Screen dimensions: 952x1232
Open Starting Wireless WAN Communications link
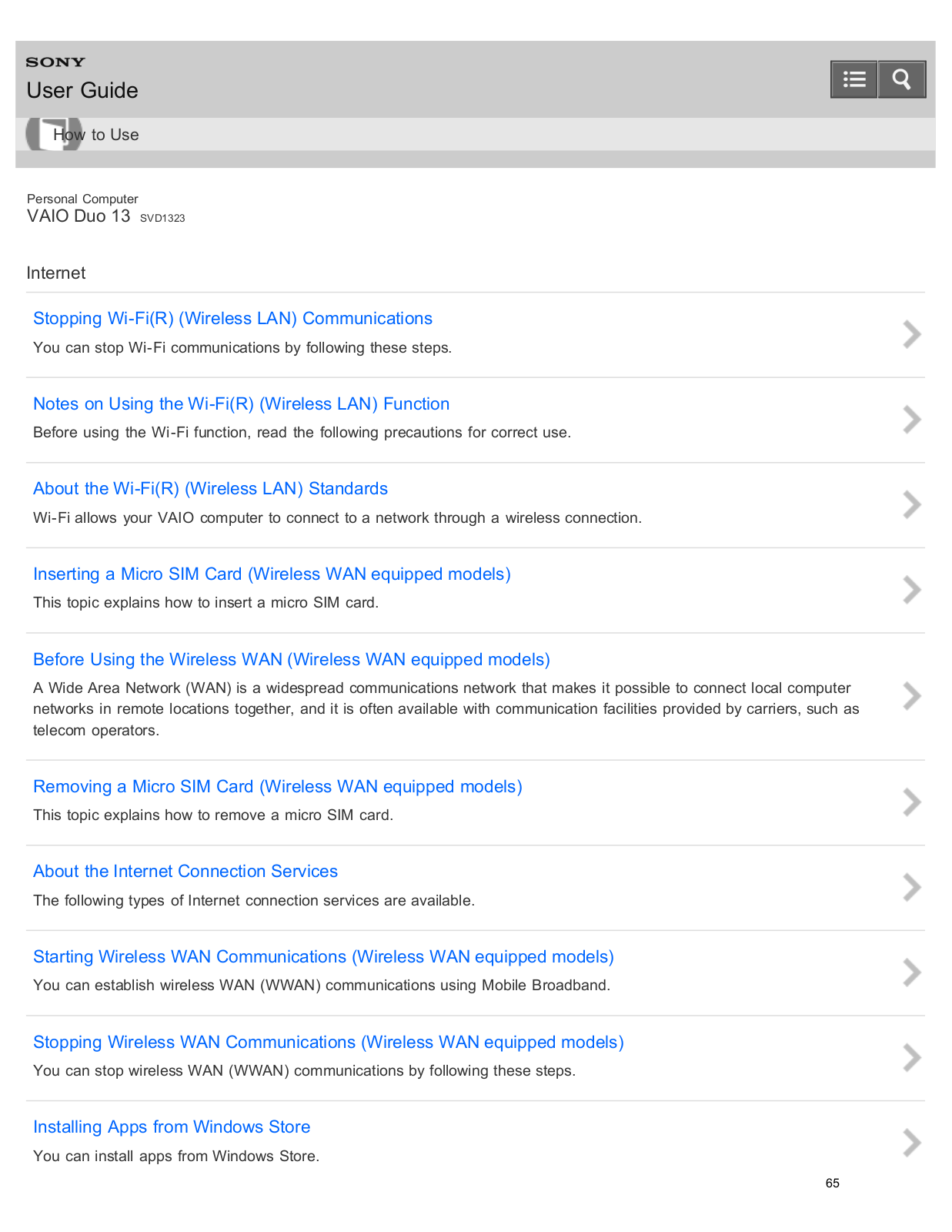pos(323,957)
